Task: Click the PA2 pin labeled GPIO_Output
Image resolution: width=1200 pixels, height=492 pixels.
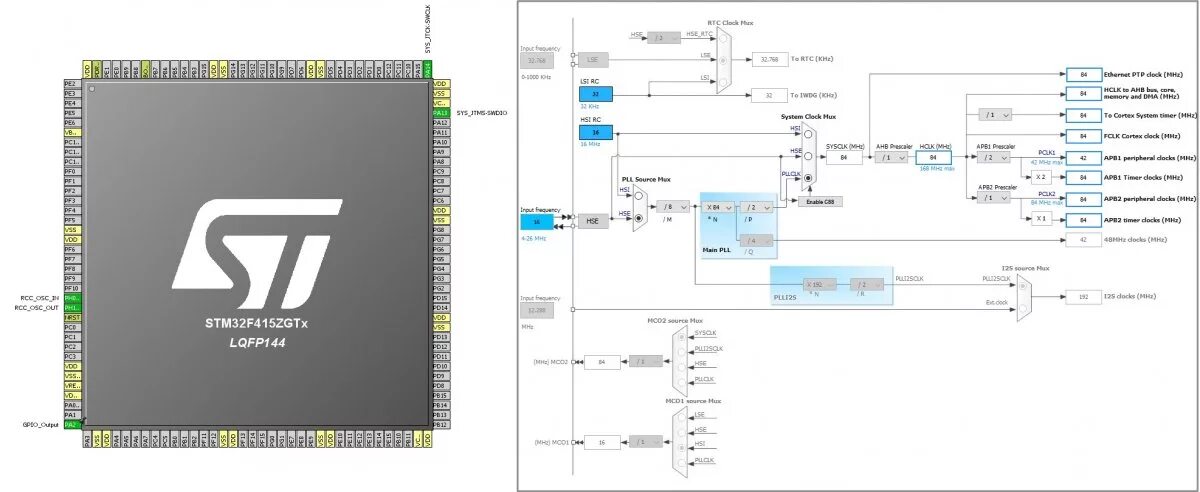Action: pos(71,424)
